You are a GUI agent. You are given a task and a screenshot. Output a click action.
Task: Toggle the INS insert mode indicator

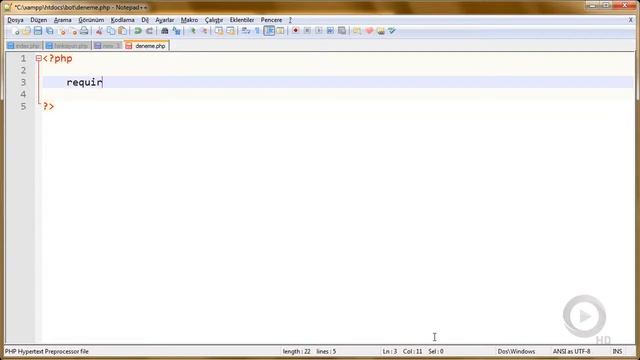point(617,351)
